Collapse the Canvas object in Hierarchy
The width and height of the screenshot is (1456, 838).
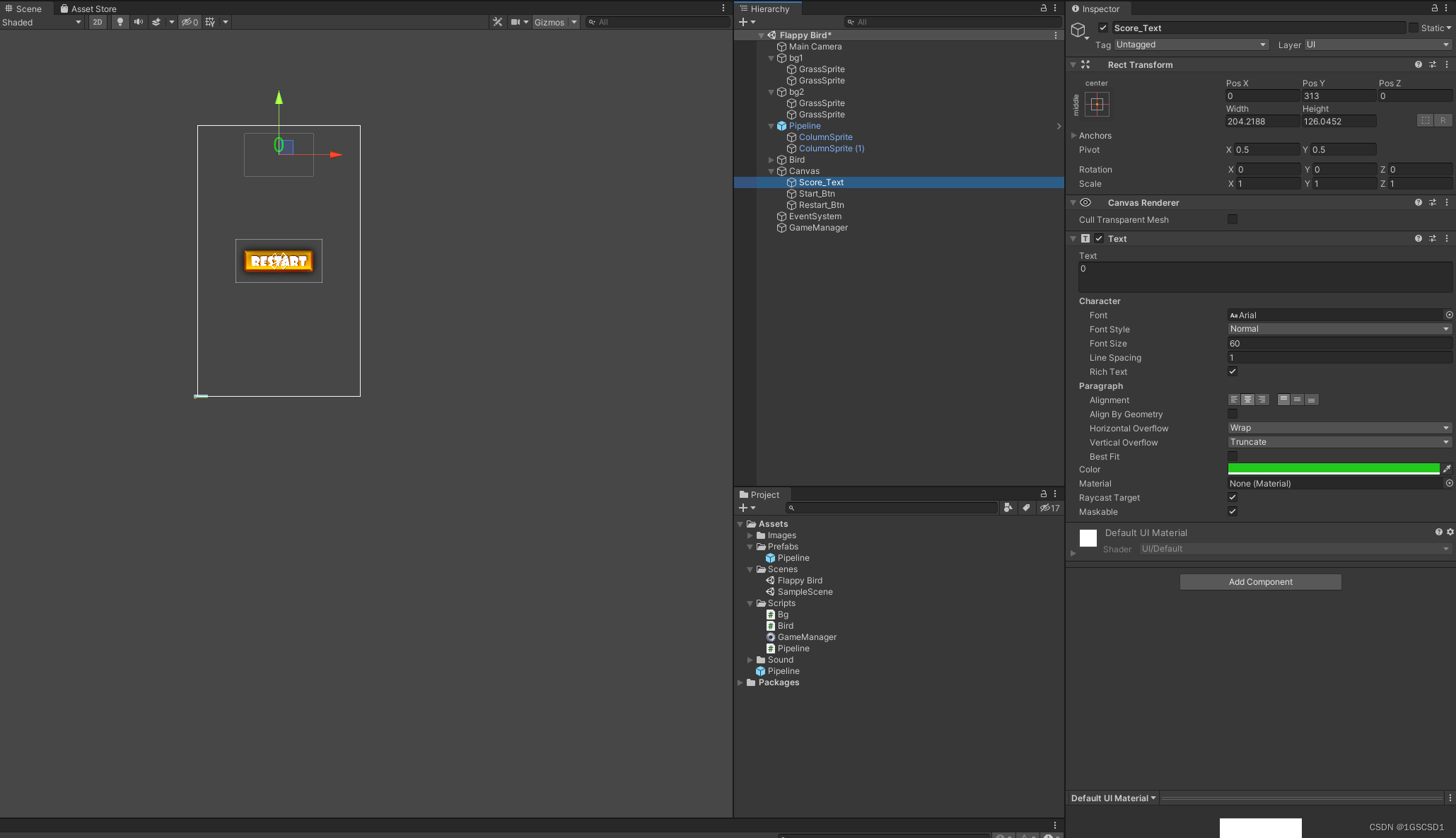[771, 170]
